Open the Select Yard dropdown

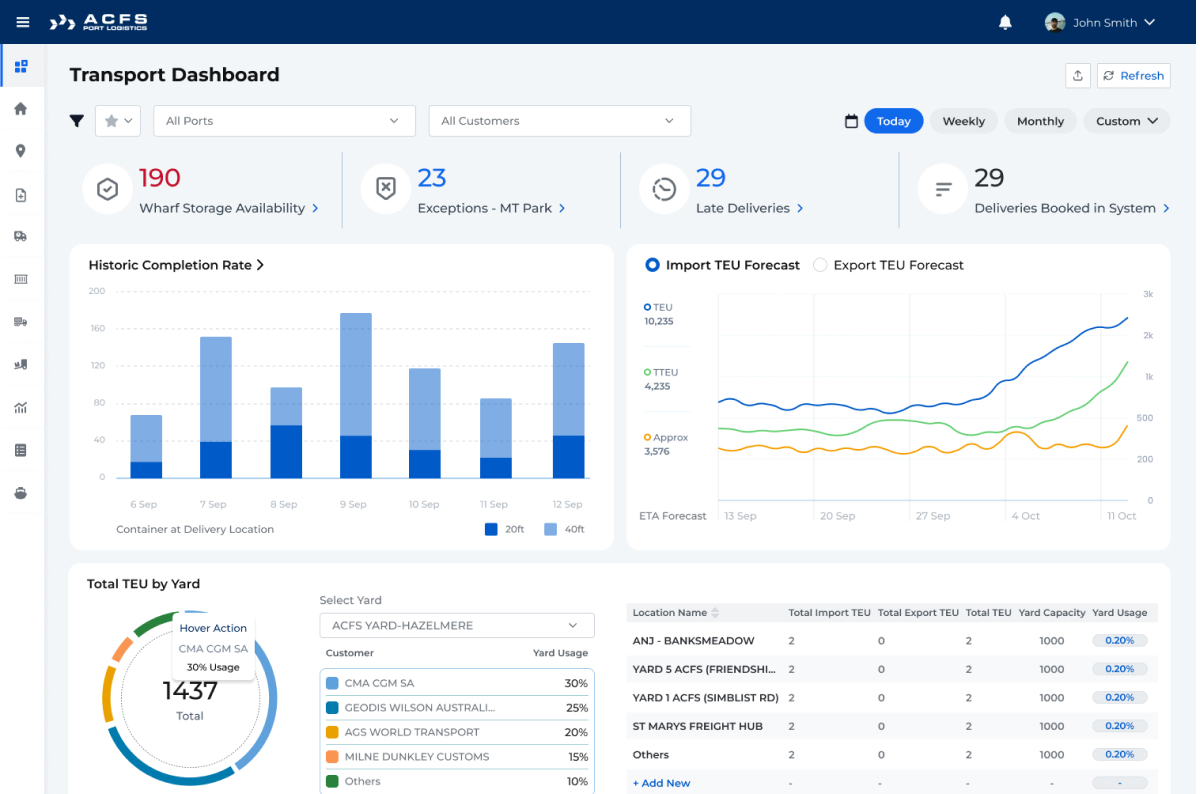pos(457,626)
